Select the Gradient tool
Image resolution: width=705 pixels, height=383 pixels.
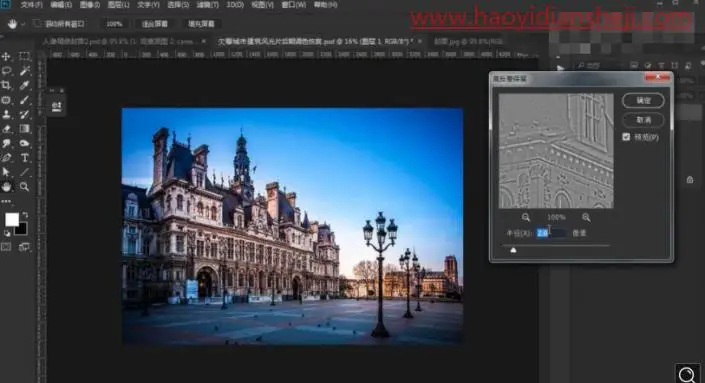[24, 129]
